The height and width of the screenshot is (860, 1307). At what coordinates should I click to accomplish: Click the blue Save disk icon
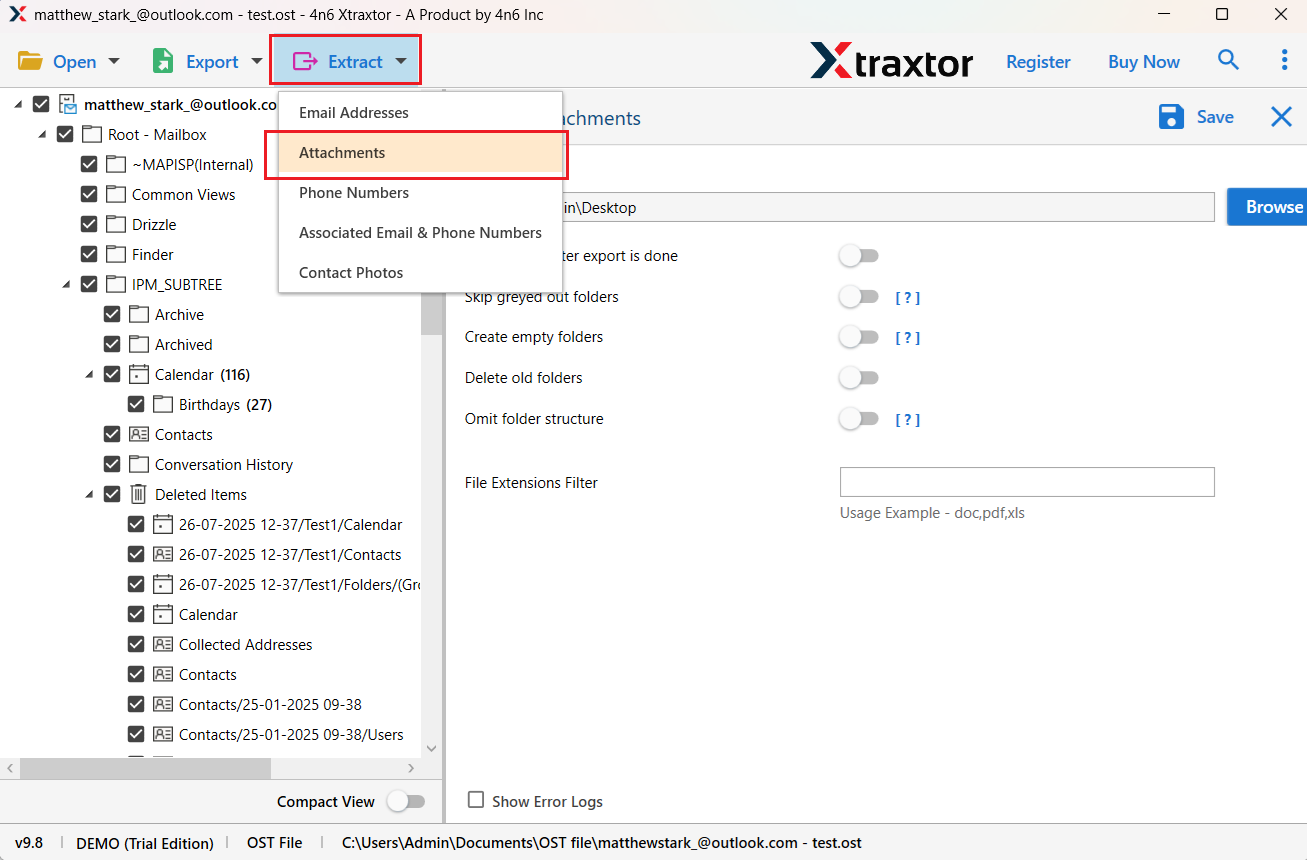click(1171, 117)
